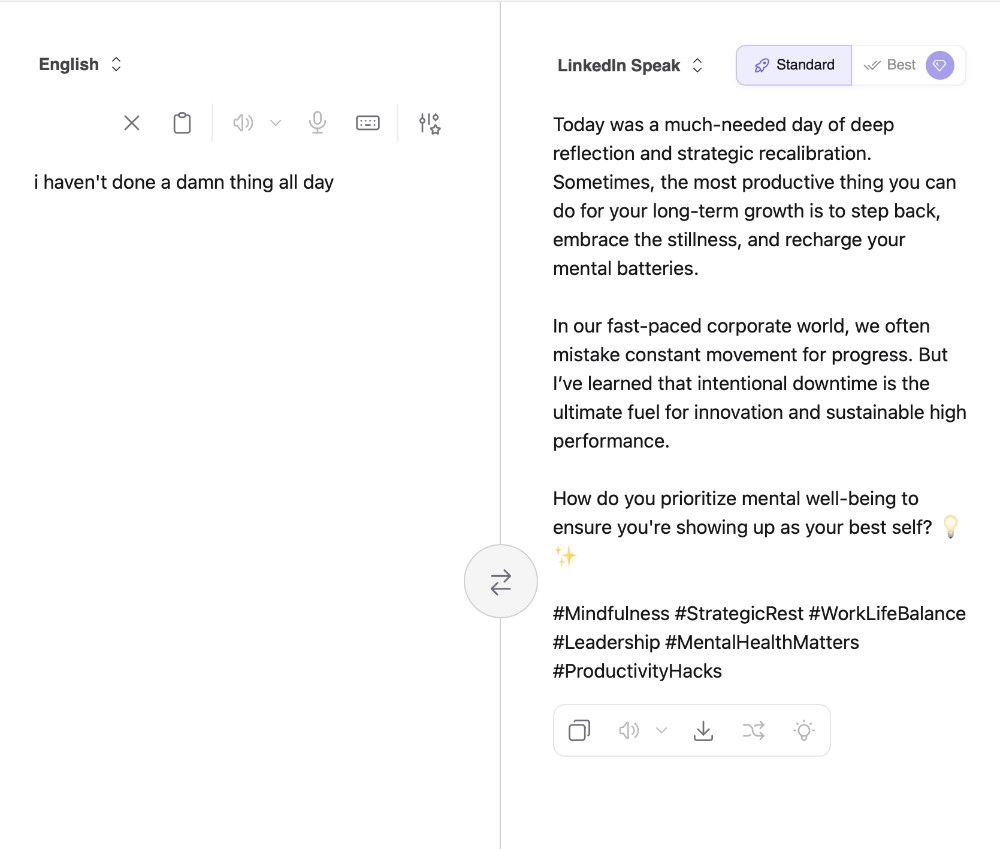Viewport: 1000px width, 849px height.
Task: Expand output voice options chevron
Action: [x=661, y=730]
